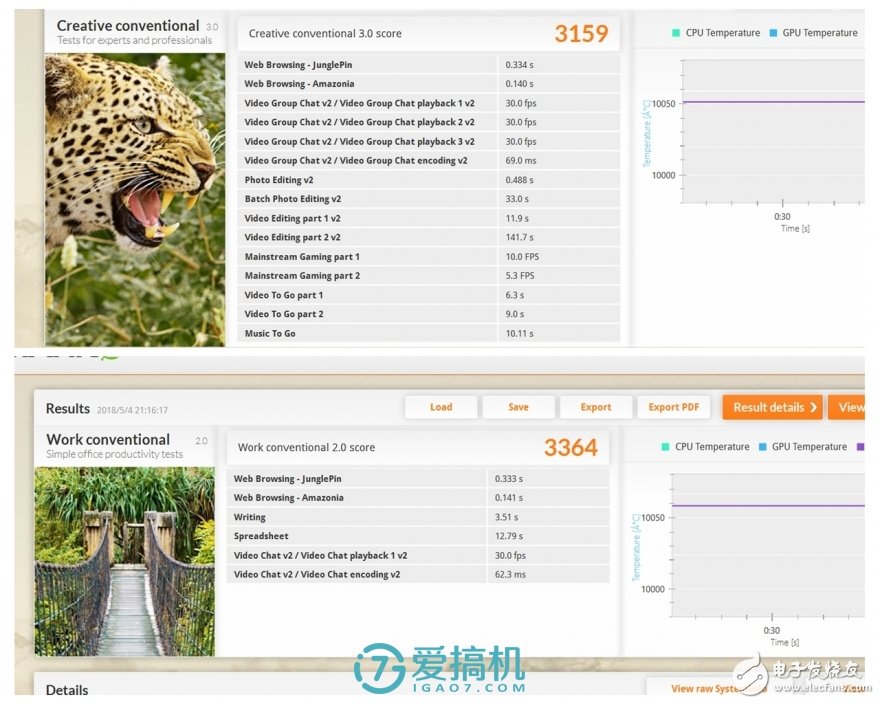Click the View raw System link

704,688
